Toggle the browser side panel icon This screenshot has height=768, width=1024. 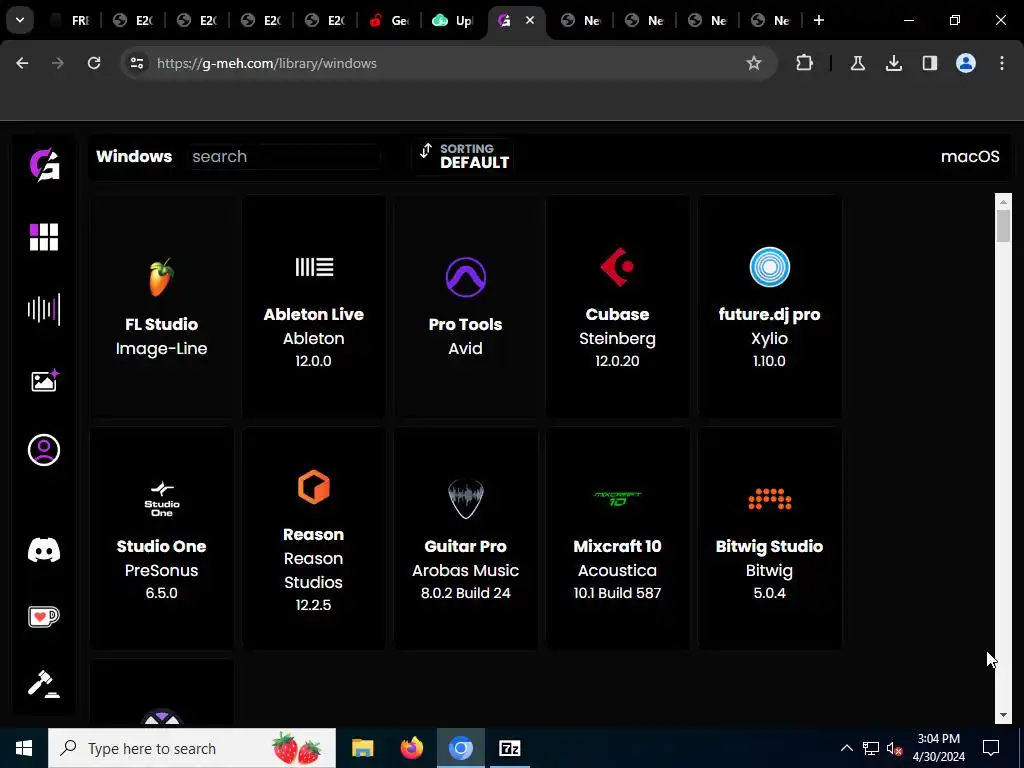[x=929, y=63]
